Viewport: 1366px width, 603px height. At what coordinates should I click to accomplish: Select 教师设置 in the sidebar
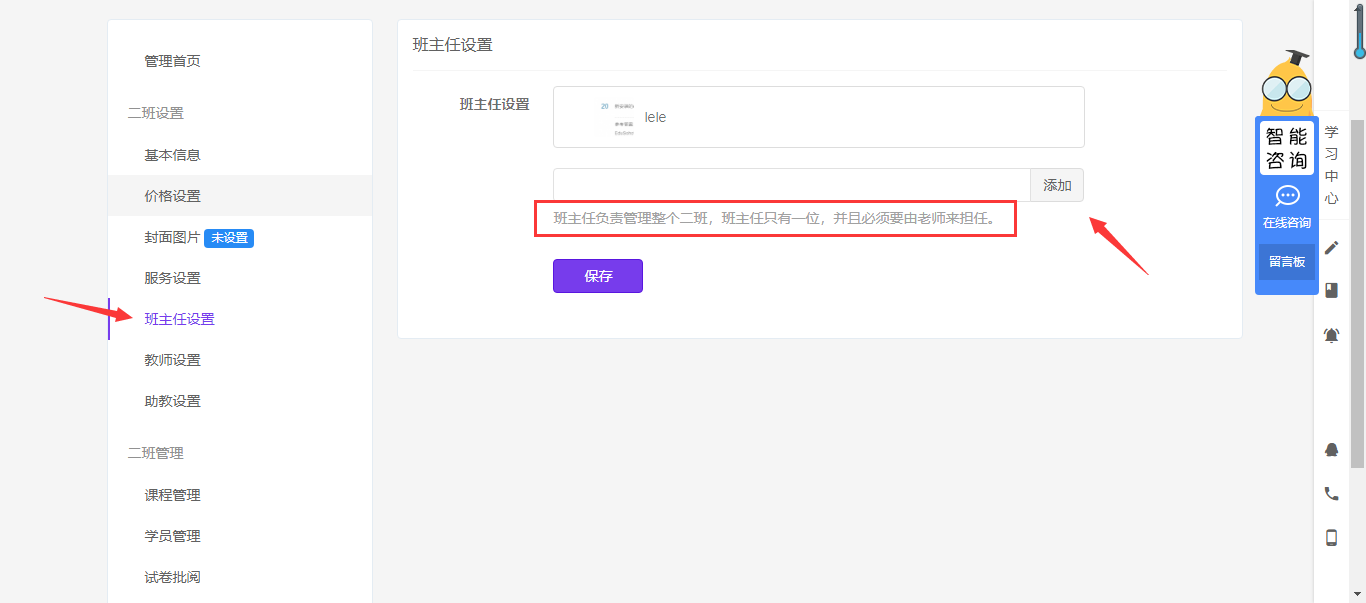coord(172,360)
